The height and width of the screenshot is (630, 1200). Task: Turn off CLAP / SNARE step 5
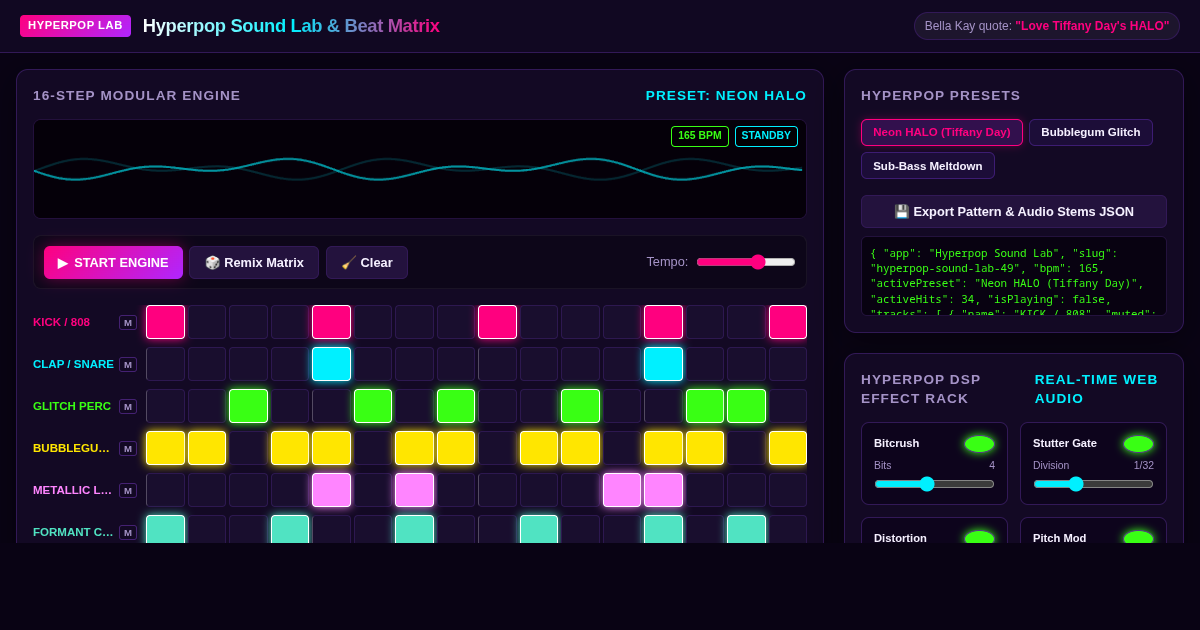pos(332,364)
